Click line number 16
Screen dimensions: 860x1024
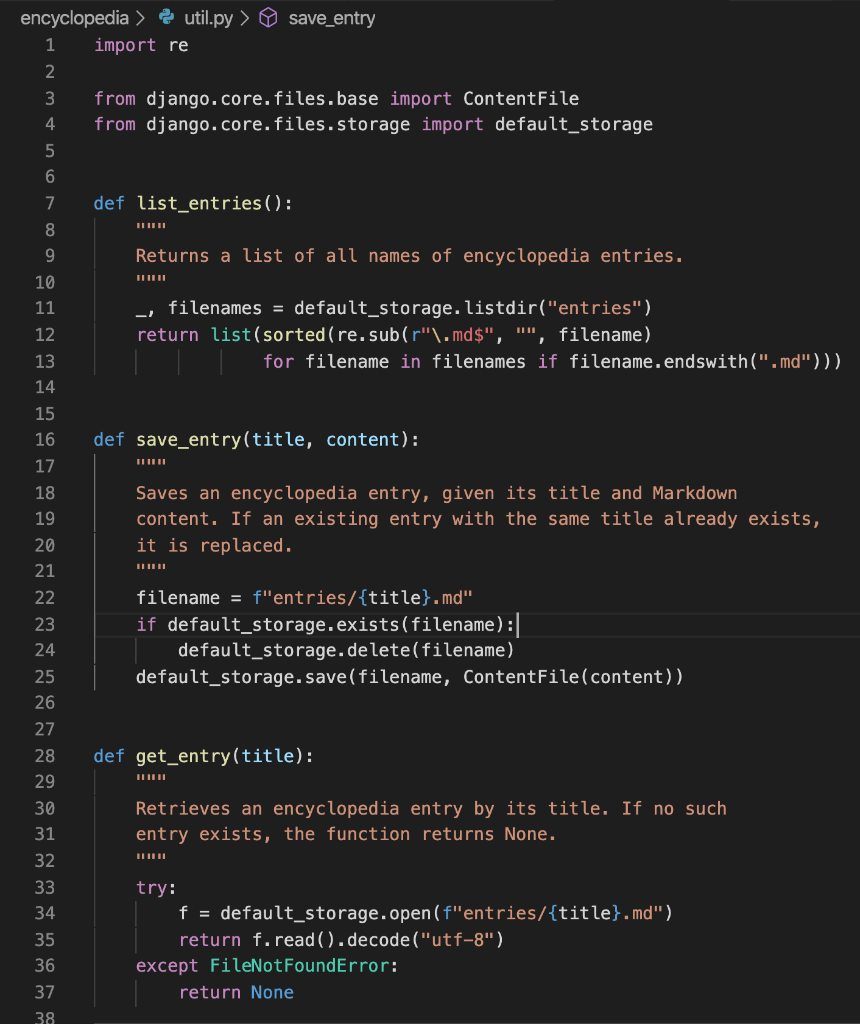click(x=45, y=439)
